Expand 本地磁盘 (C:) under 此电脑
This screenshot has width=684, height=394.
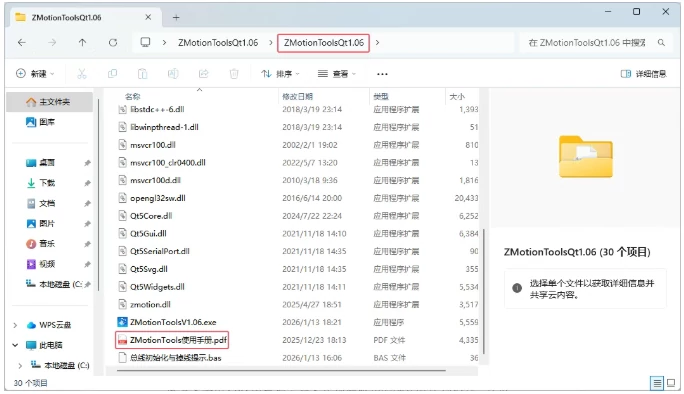click(x=20, y=365)
